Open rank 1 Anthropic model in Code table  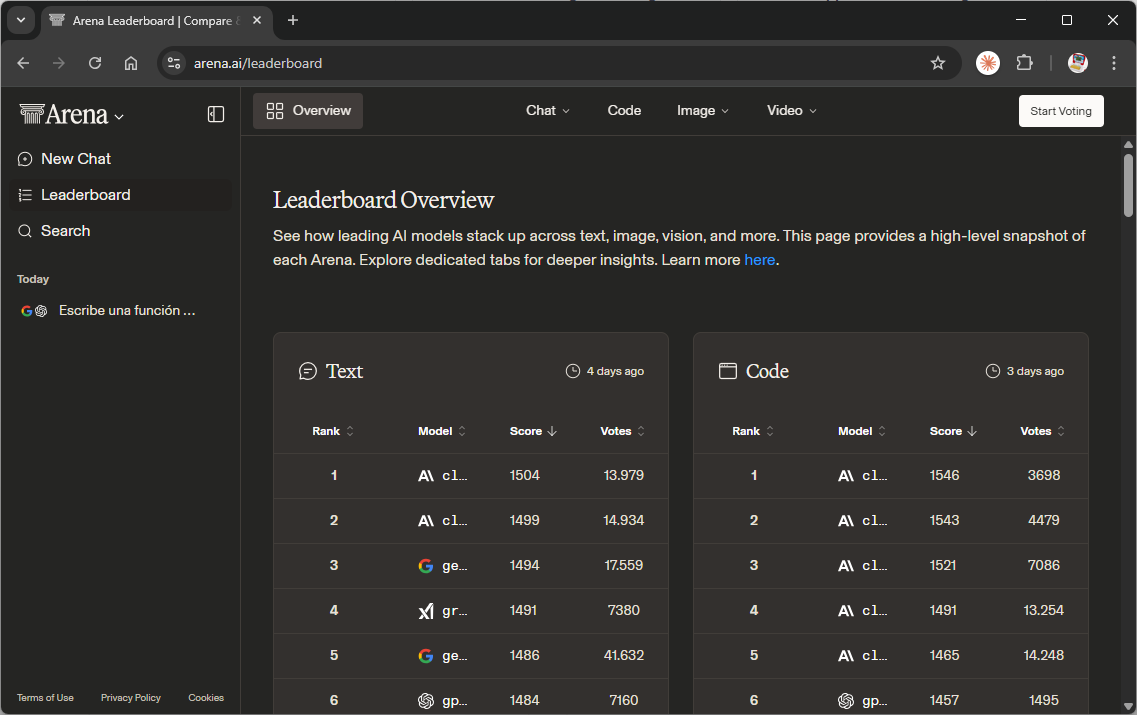click(x=863, y=476)
